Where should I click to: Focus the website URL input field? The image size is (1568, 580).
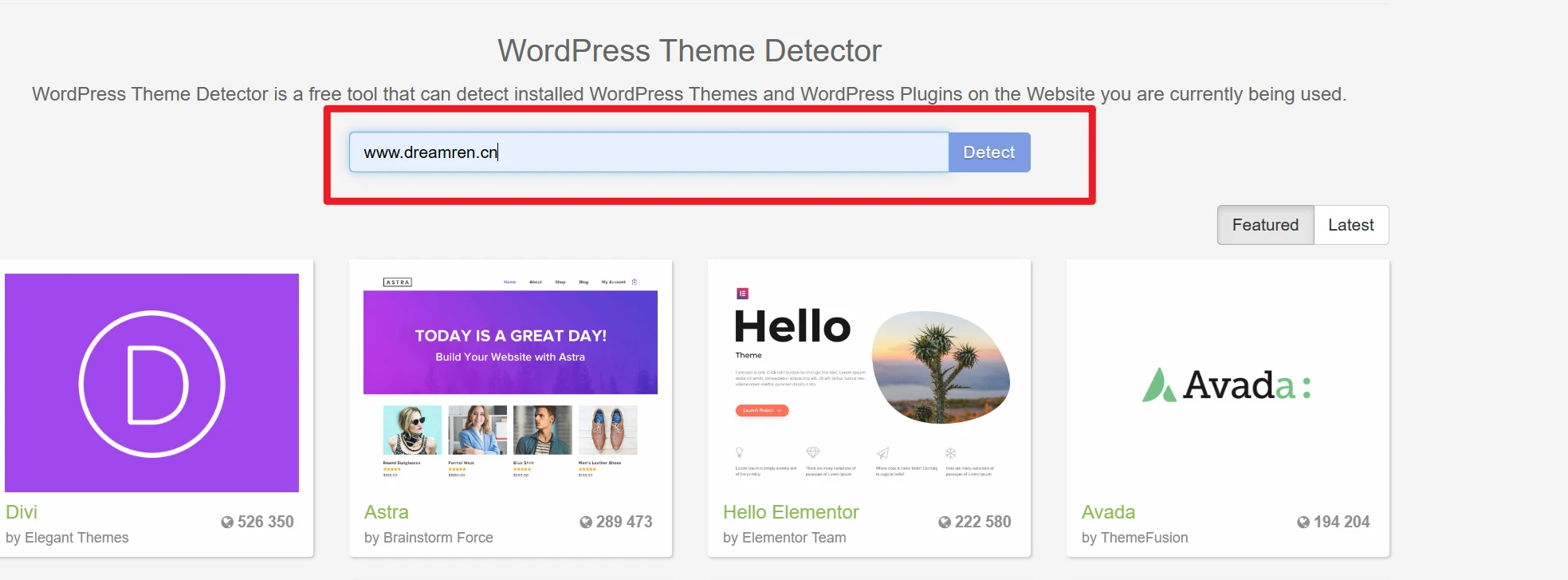pyautogui.click(x=649, y=152)
